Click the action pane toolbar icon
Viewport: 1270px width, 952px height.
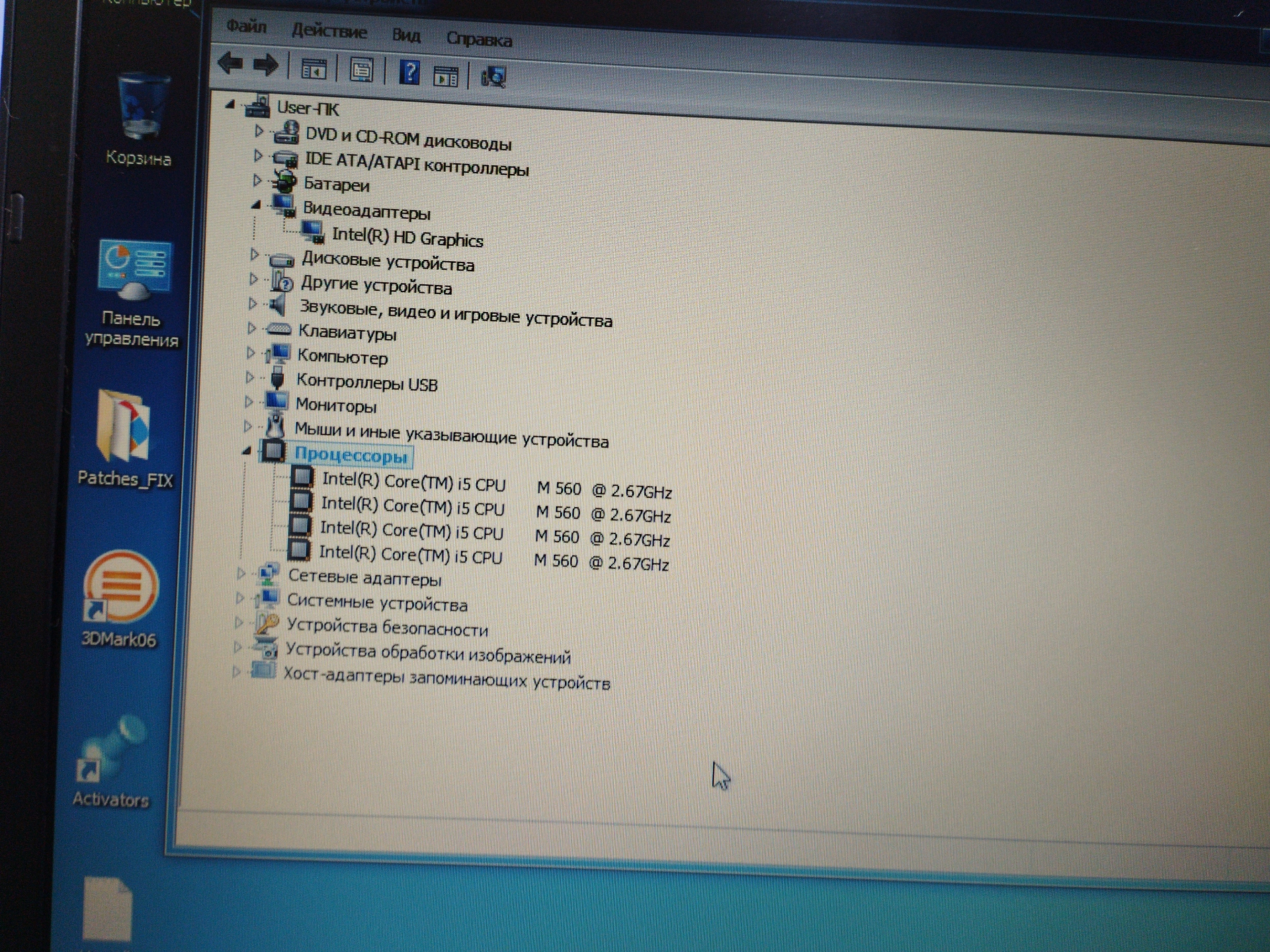[446, 76]
